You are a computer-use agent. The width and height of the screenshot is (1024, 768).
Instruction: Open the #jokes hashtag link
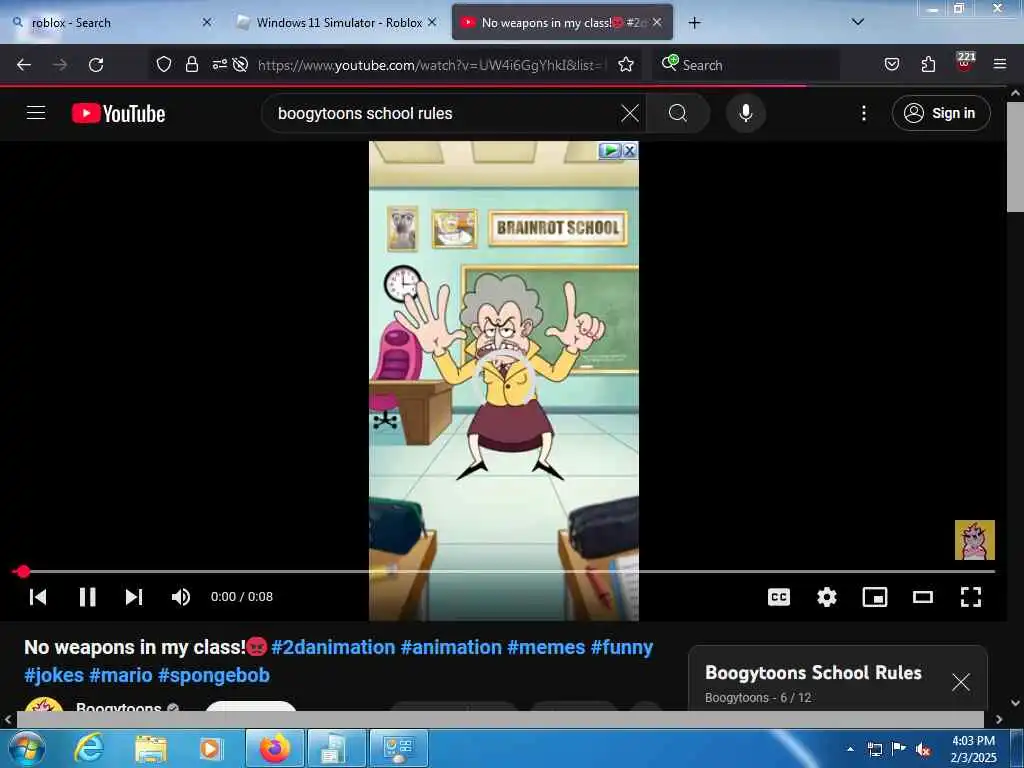(54, 675)
